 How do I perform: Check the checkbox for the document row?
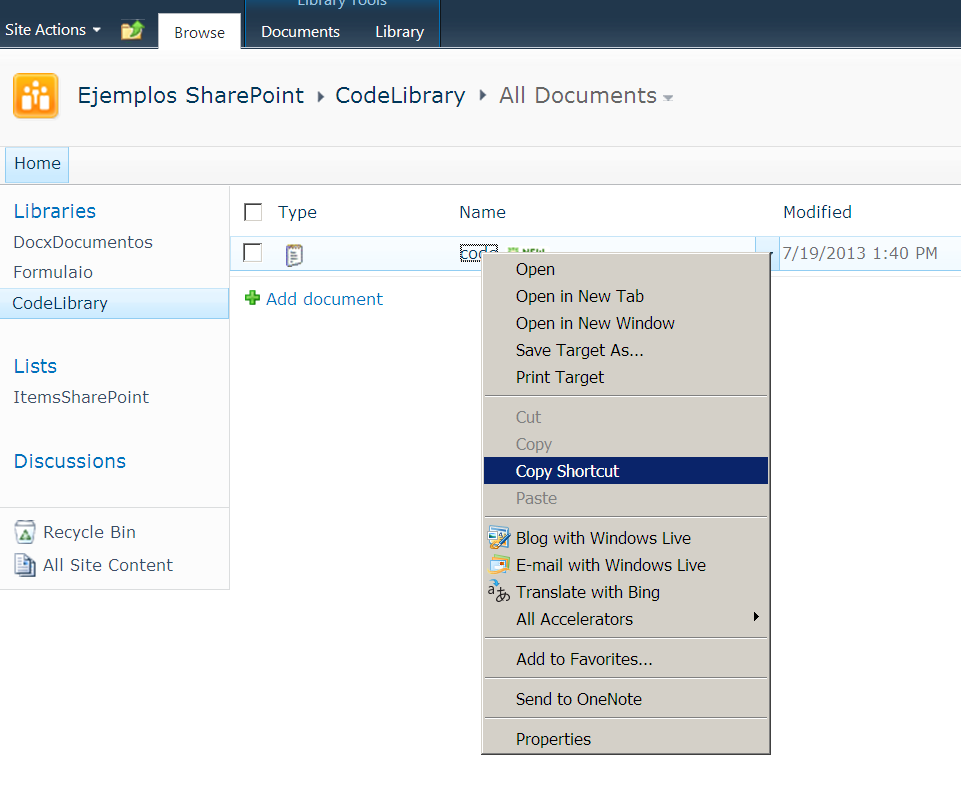[x=252, y=253]
